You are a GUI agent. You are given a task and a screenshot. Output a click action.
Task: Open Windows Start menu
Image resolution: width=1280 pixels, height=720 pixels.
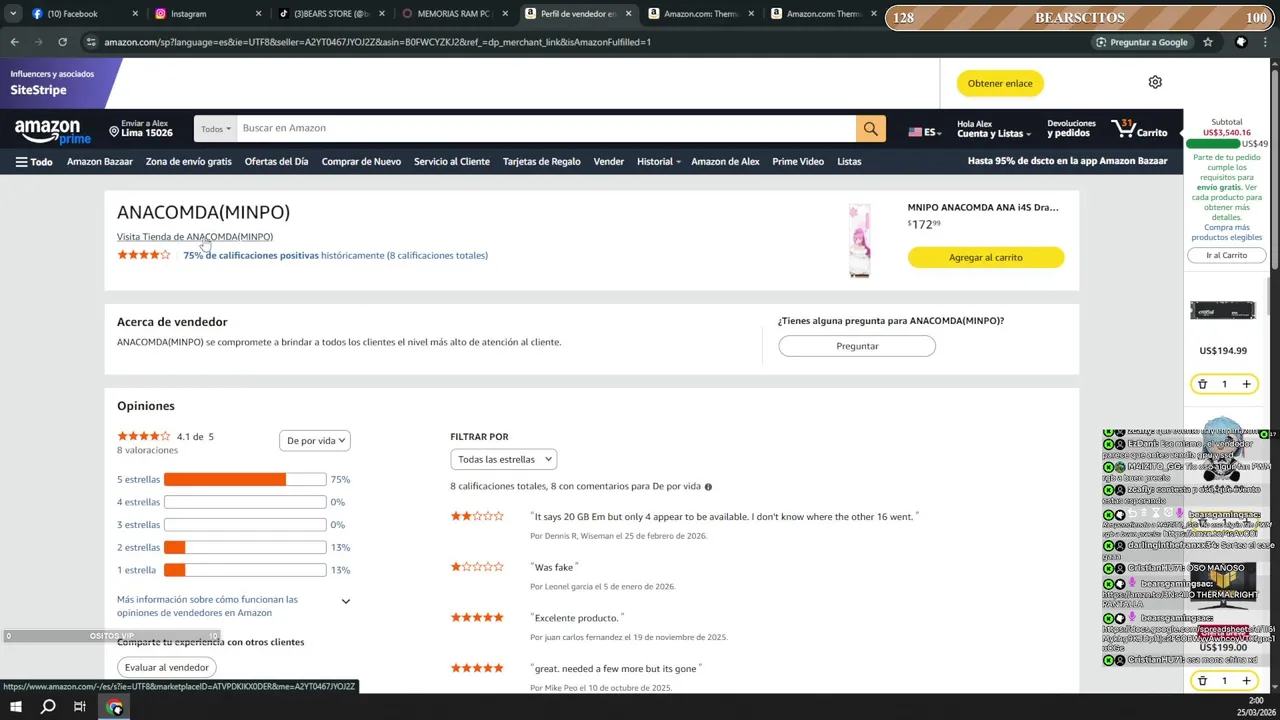pos(15,707)
